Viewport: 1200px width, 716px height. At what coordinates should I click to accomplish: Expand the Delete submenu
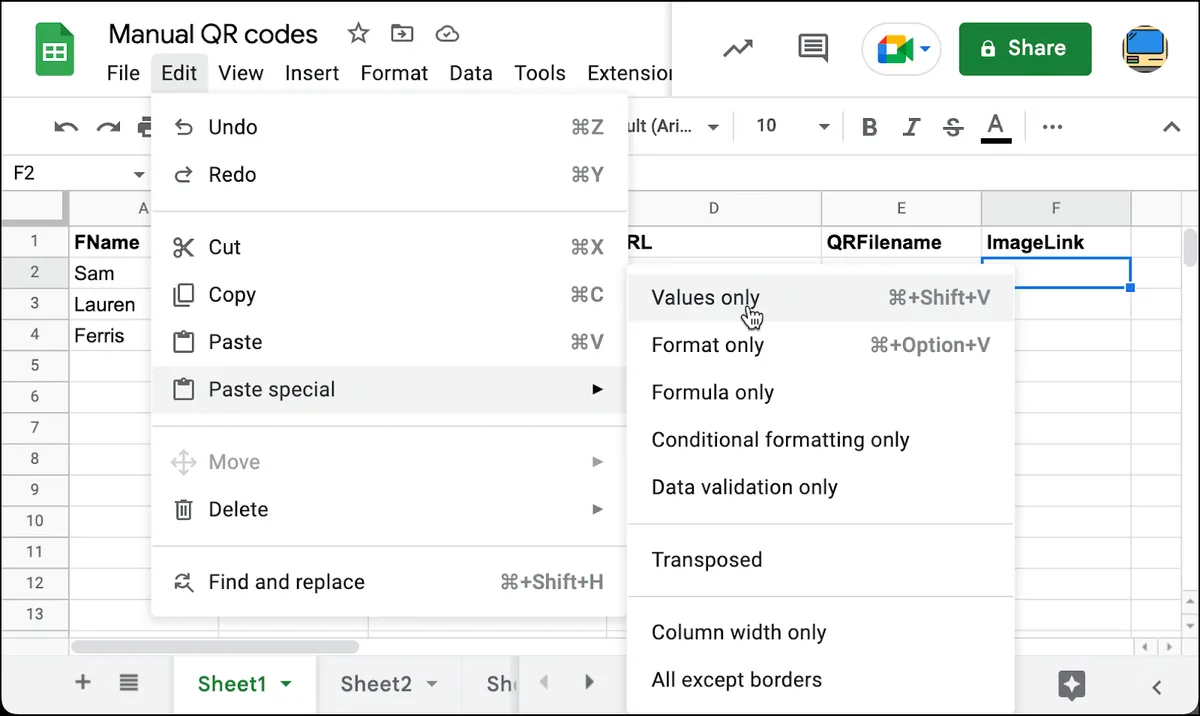389,510
